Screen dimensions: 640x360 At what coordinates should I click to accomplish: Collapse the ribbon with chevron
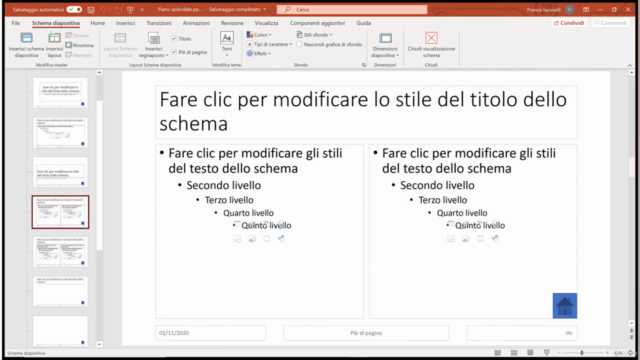pyautogui.click(x=630, y=65)
